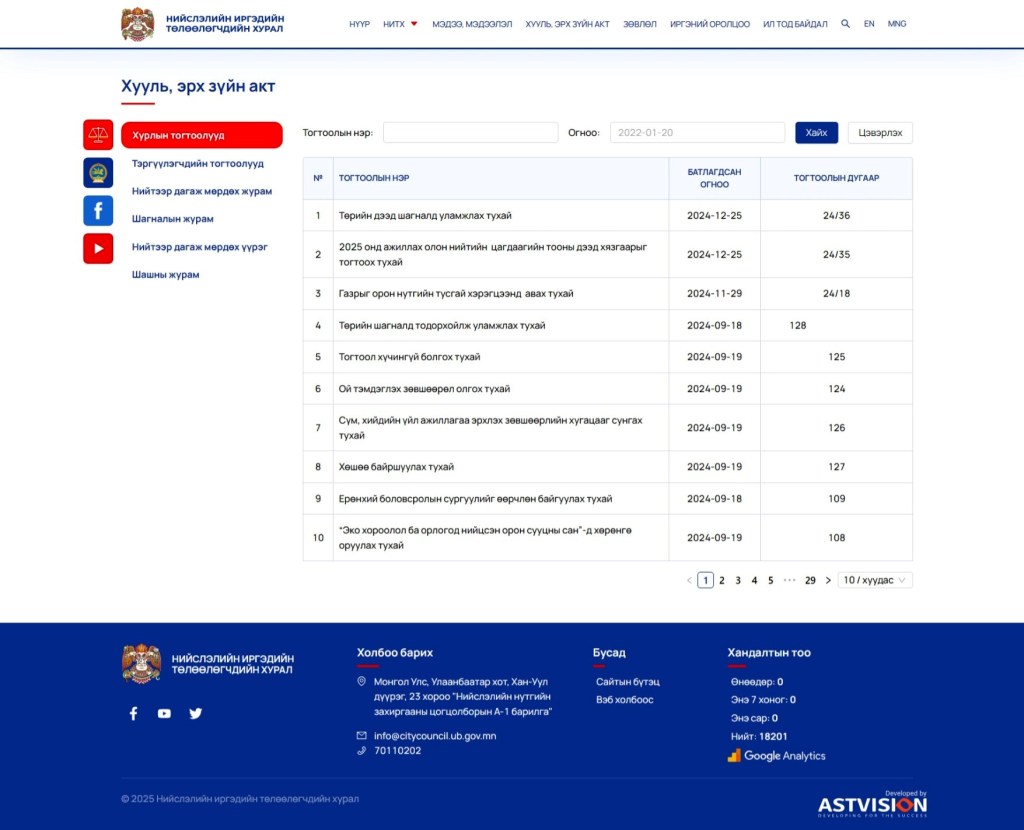Click the footer YouTube icon
Image resolution: width=1024 pixels, height=830 pixels.
click(164, 713)
